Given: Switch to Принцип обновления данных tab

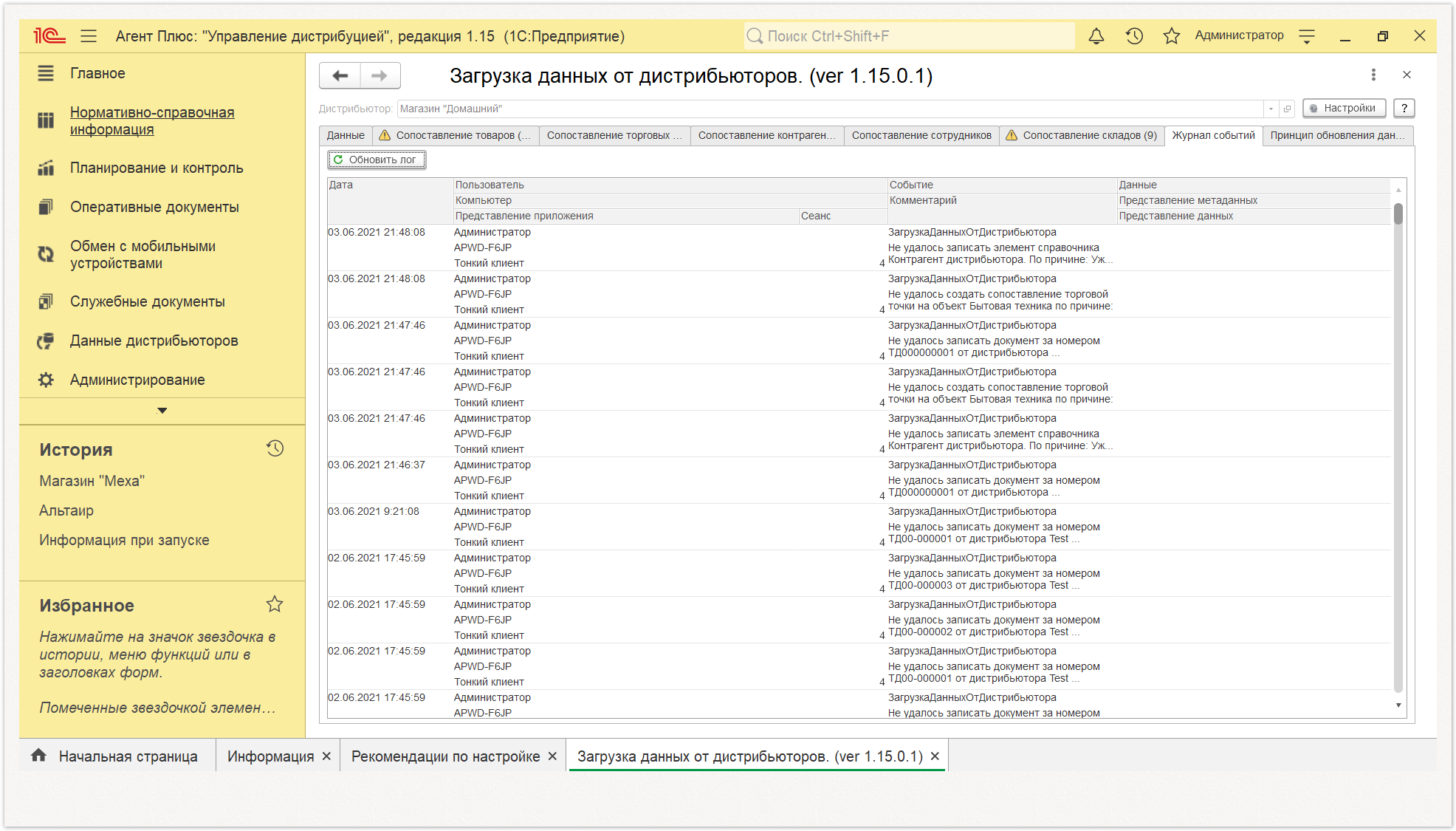Looking at the screenshot, I should coord(1338,135).
